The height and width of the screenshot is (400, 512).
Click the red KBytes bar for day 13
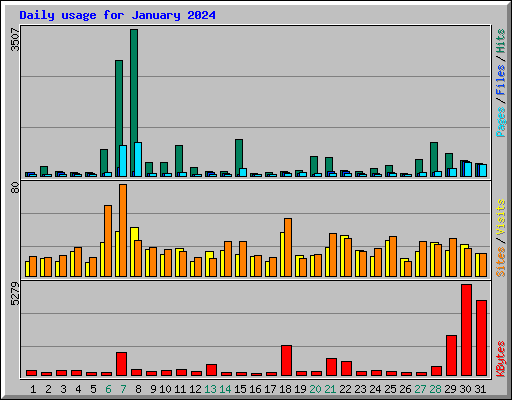click(211, 370)
